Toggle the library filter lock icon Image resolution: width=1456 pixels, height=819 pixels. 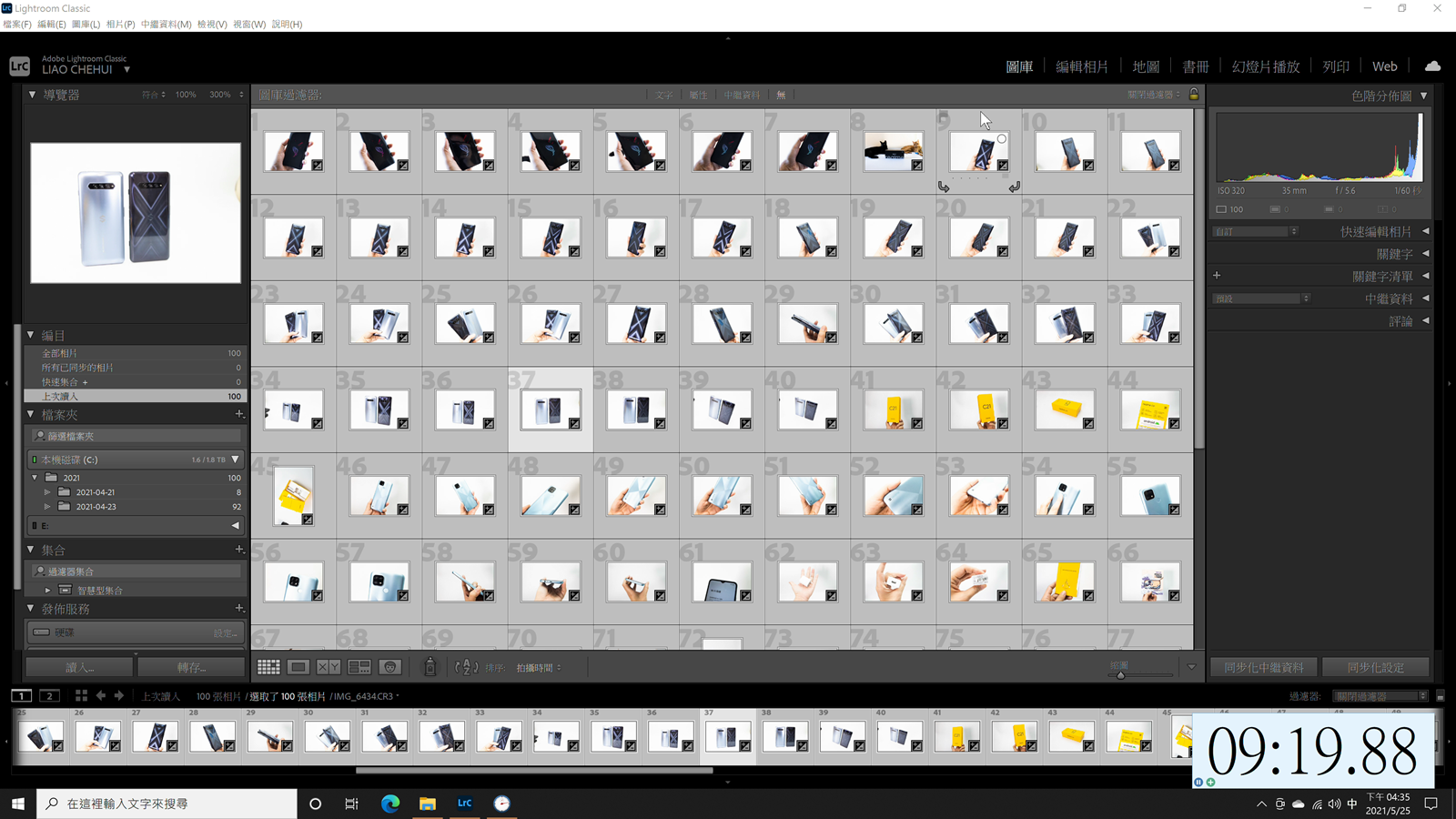pyautogui.click(x=1194, y=95)
